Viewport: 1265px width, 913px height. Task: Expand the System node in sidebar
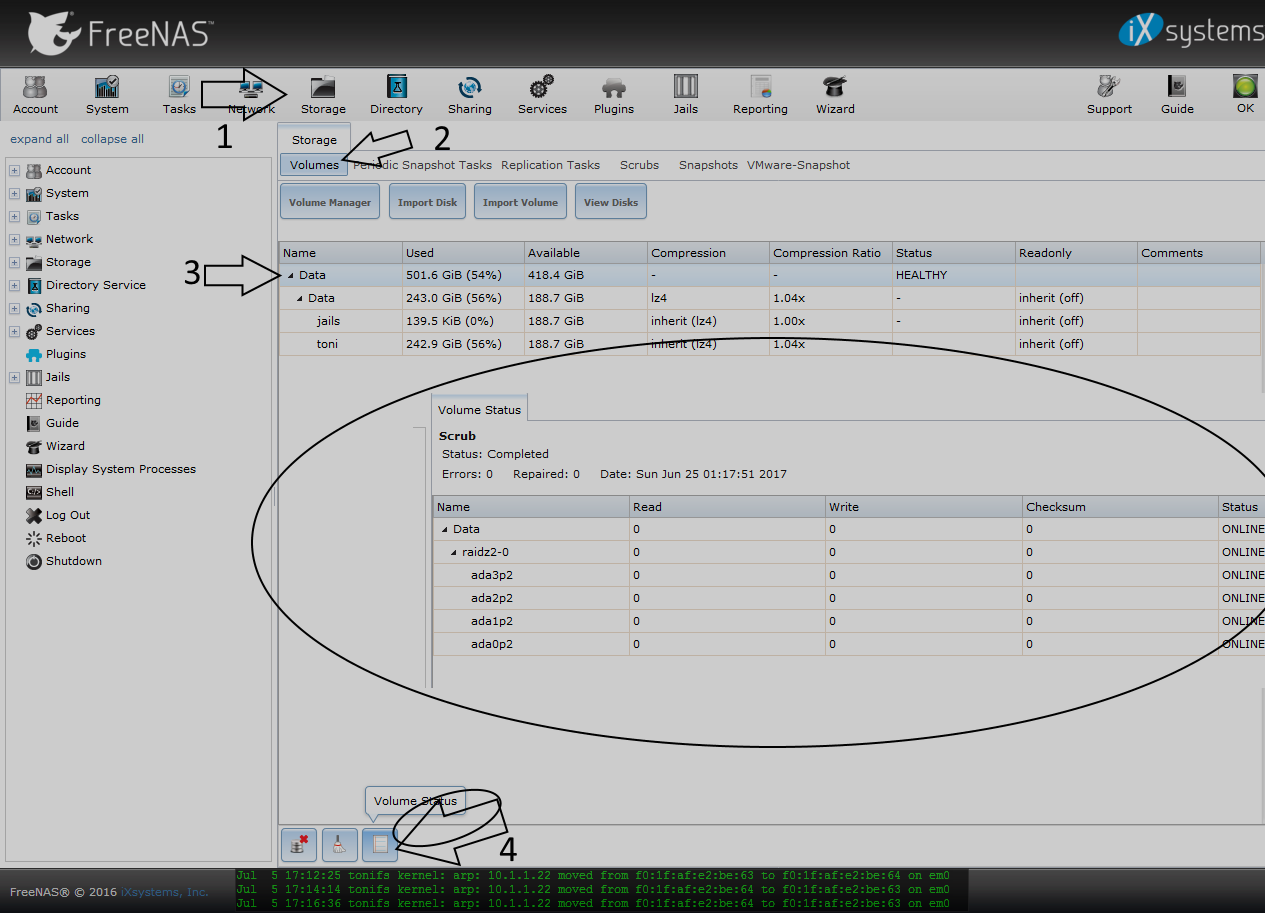coord(15,193)
